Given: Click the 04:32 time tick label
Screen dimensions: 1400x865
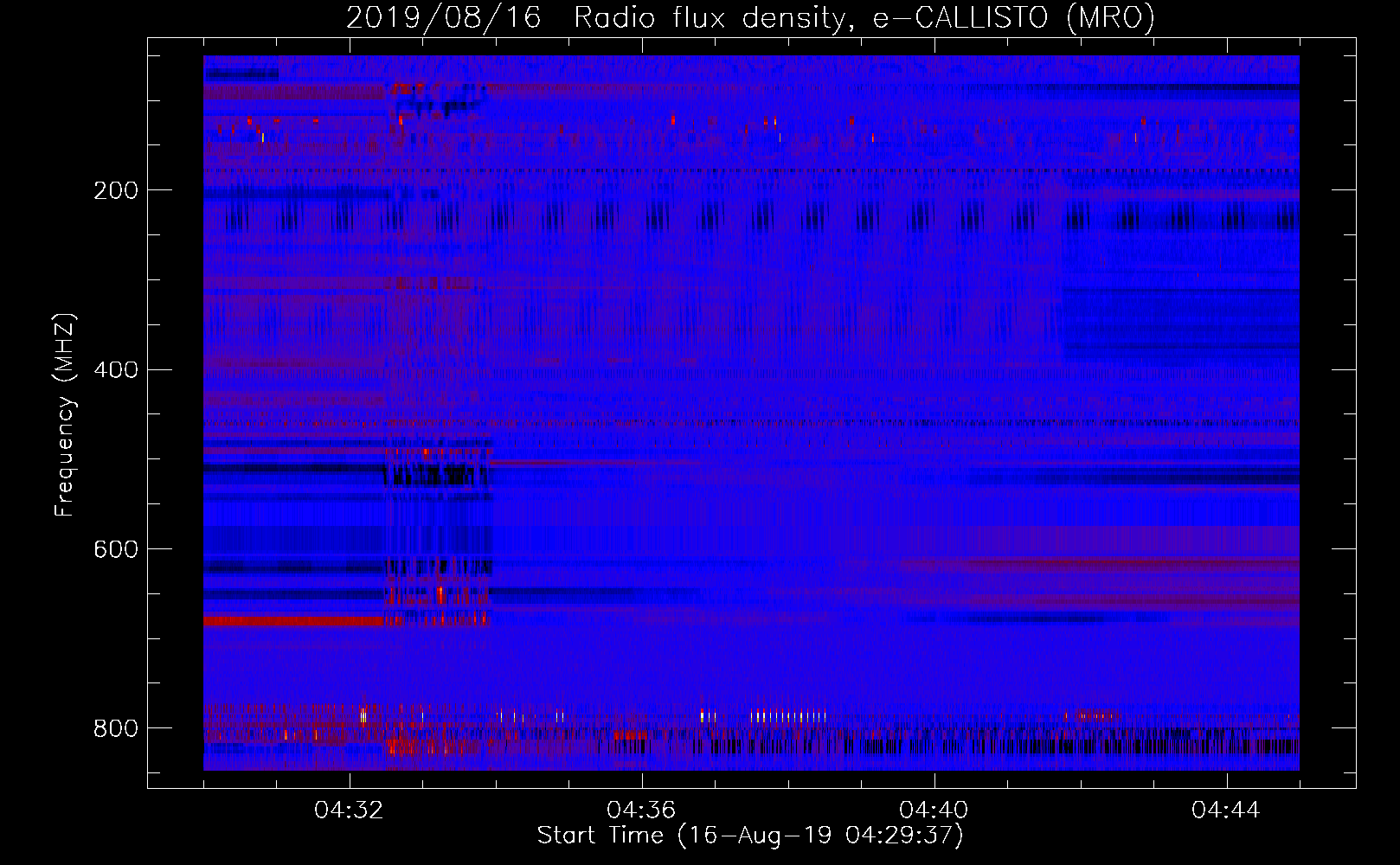Looking at the screenshot, I should click(x=350, y=811).
